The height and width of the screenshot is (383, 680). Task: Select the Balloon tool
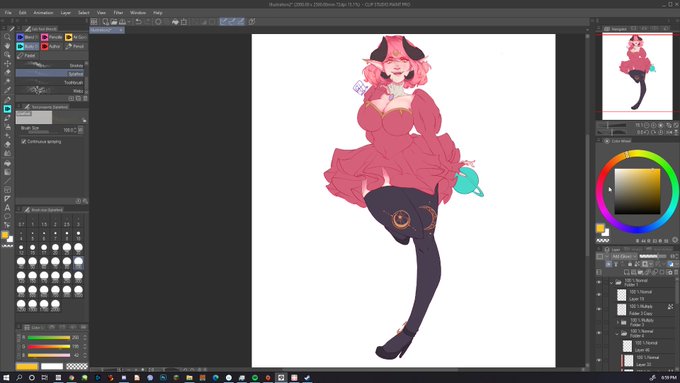(7, 216)
